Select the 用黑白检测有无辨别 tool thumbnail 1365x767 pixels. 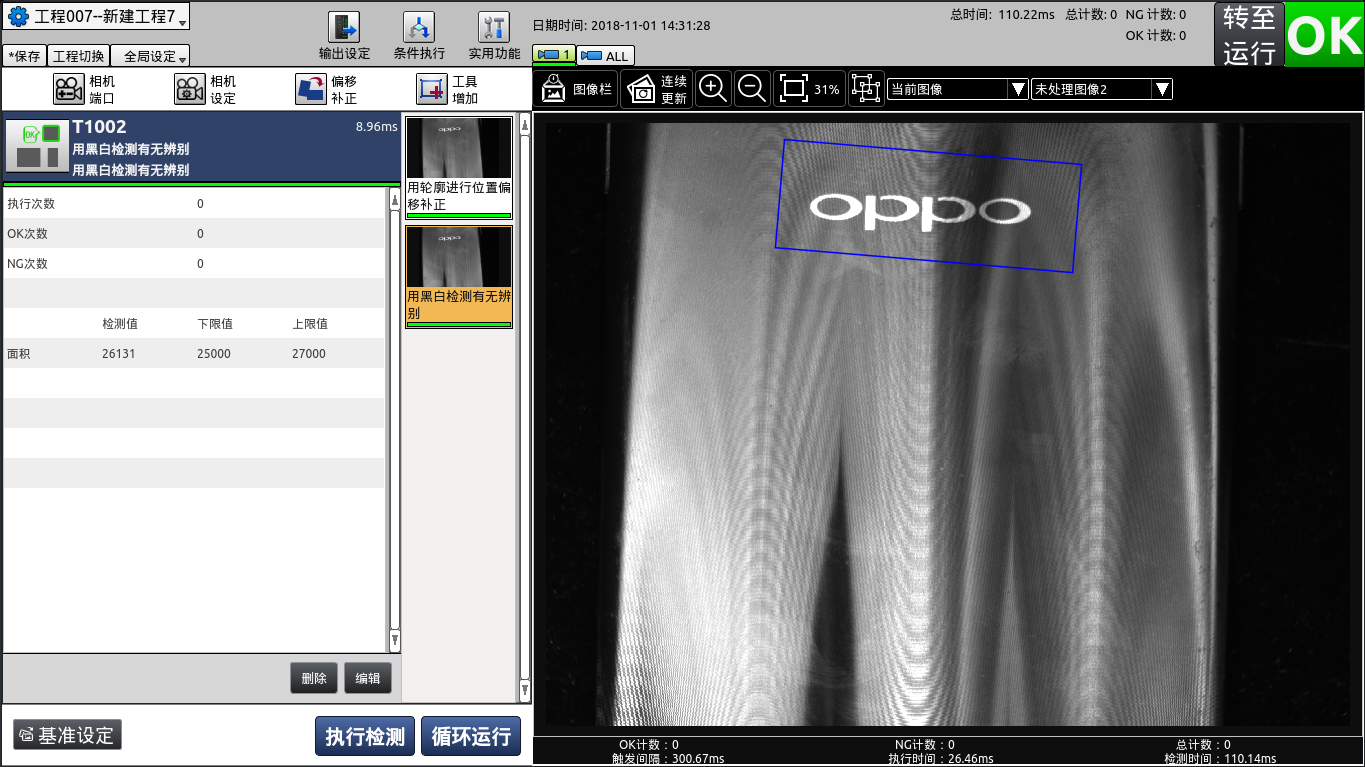(x=459, y=276)
